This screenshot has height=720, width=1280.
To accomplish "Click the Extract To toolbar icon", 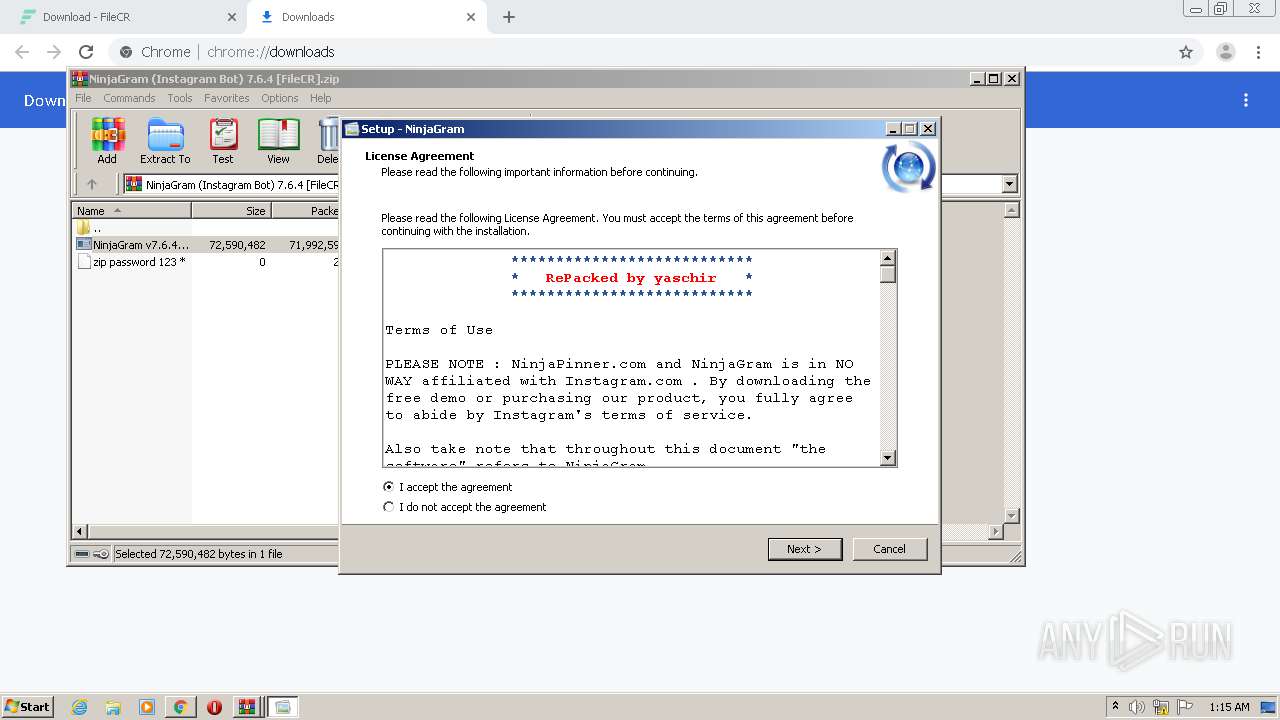I will coord(165,140).
